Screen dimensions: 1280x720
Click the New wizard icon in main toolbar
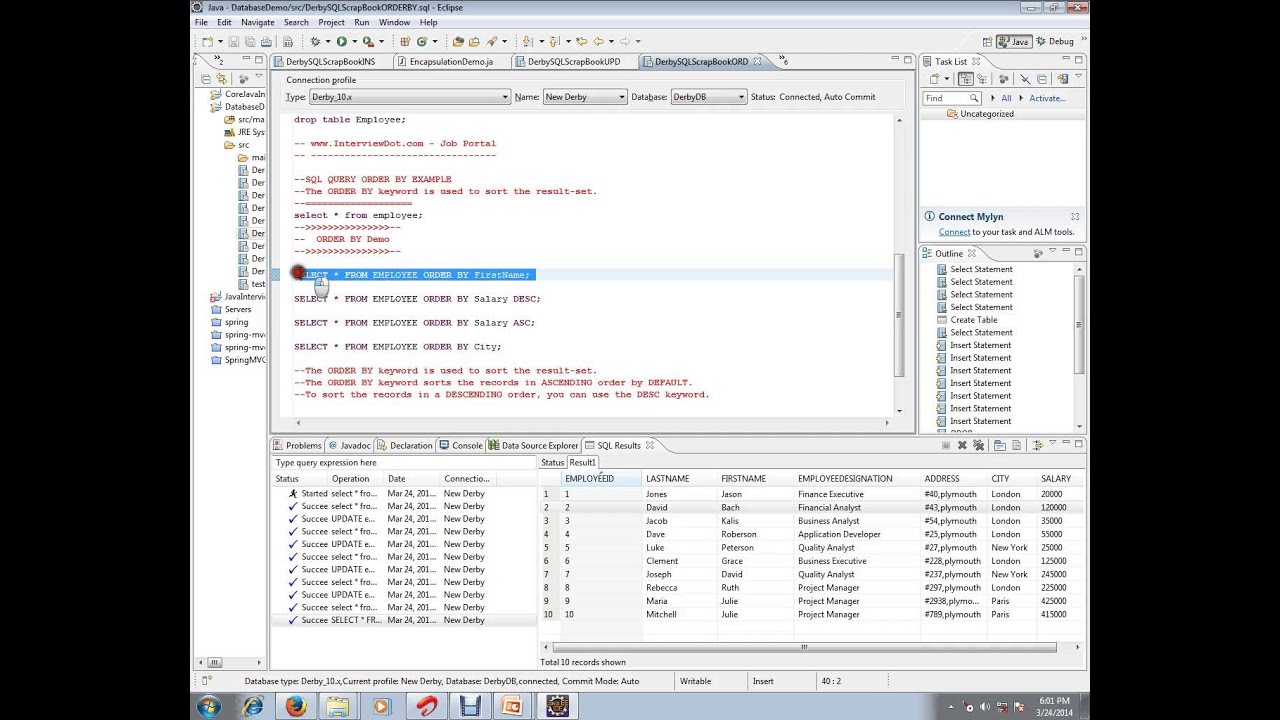206,41
